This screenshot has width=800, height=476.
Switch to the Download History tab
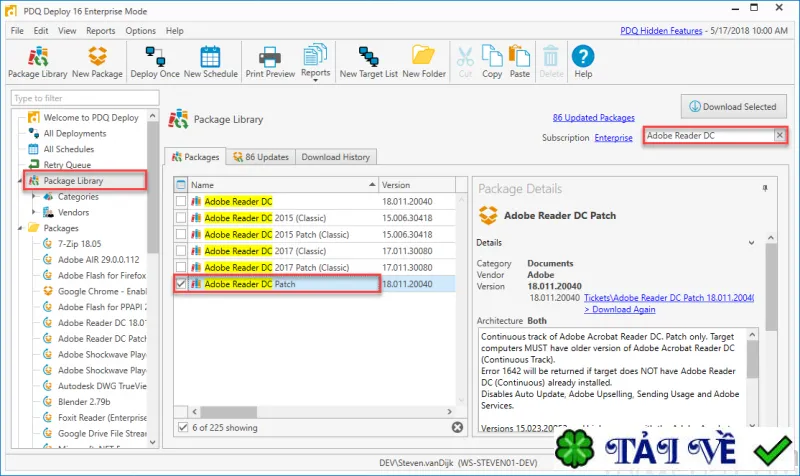(x=335, y=157)
